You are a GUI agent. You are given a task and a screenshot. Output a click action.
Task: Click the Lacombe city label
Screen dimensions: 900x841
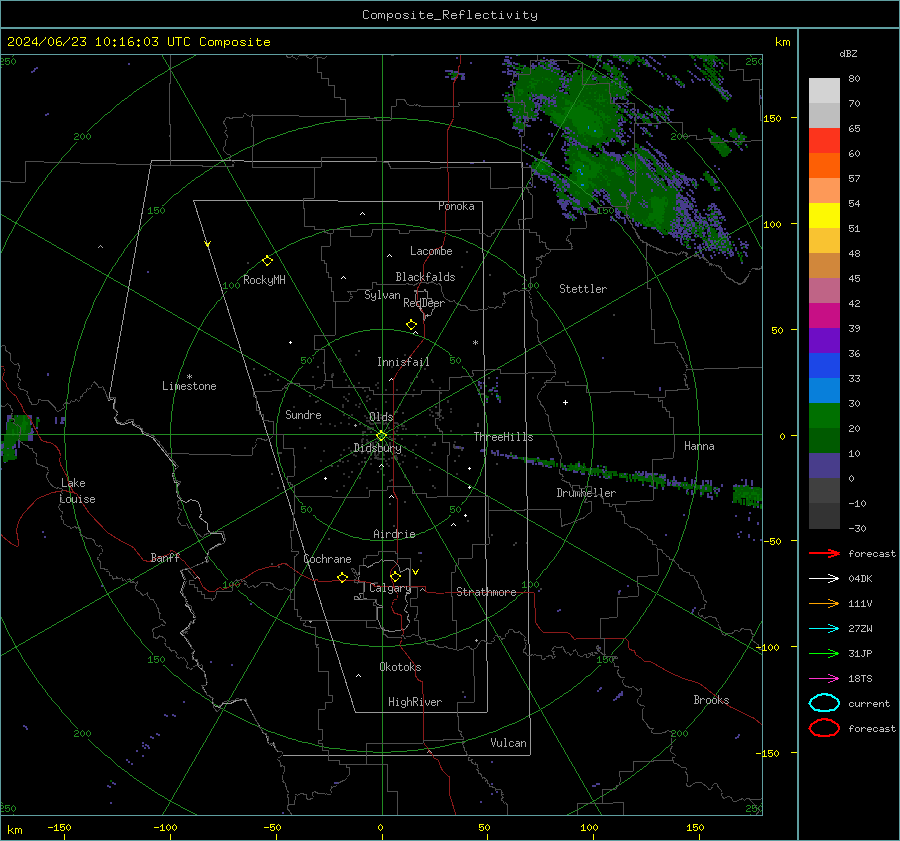click(x=431, y=251)
